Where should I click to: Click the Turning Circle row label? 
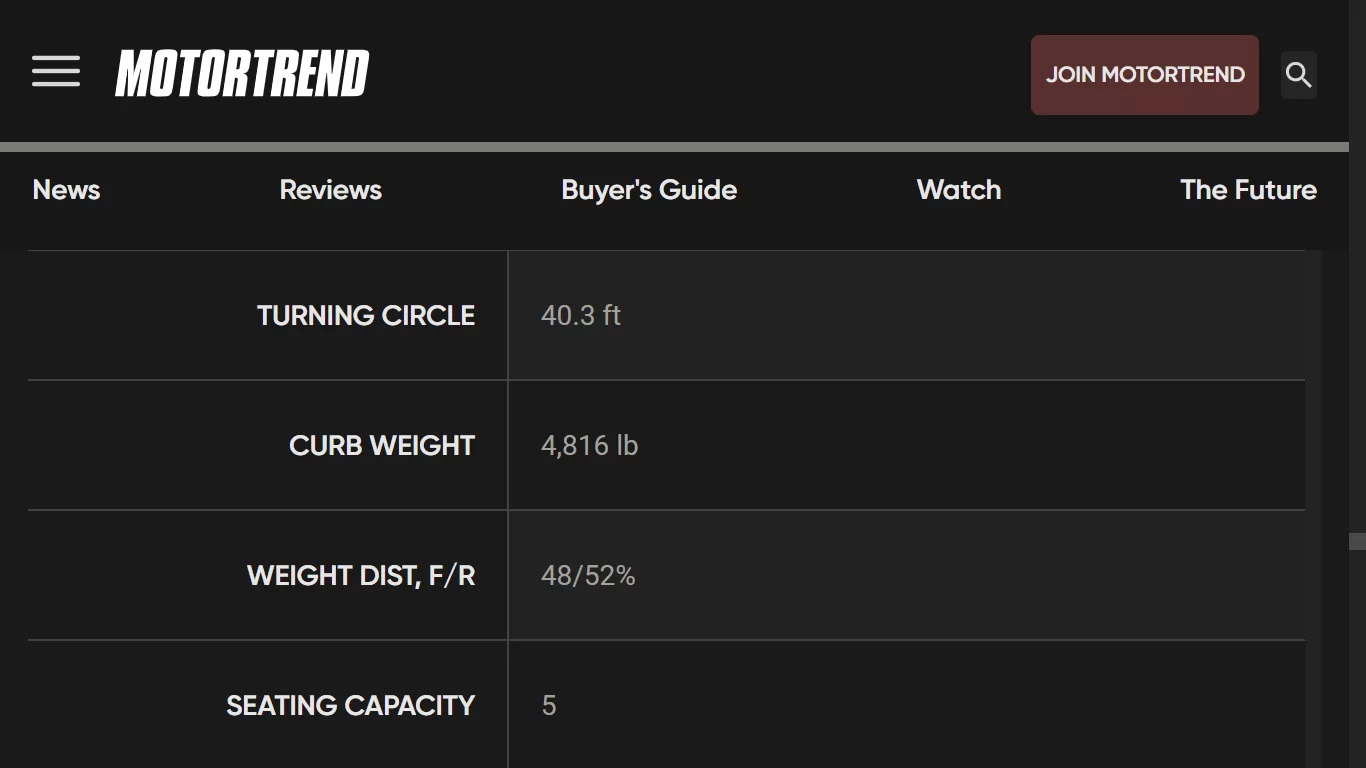click(x=366, y=316)
